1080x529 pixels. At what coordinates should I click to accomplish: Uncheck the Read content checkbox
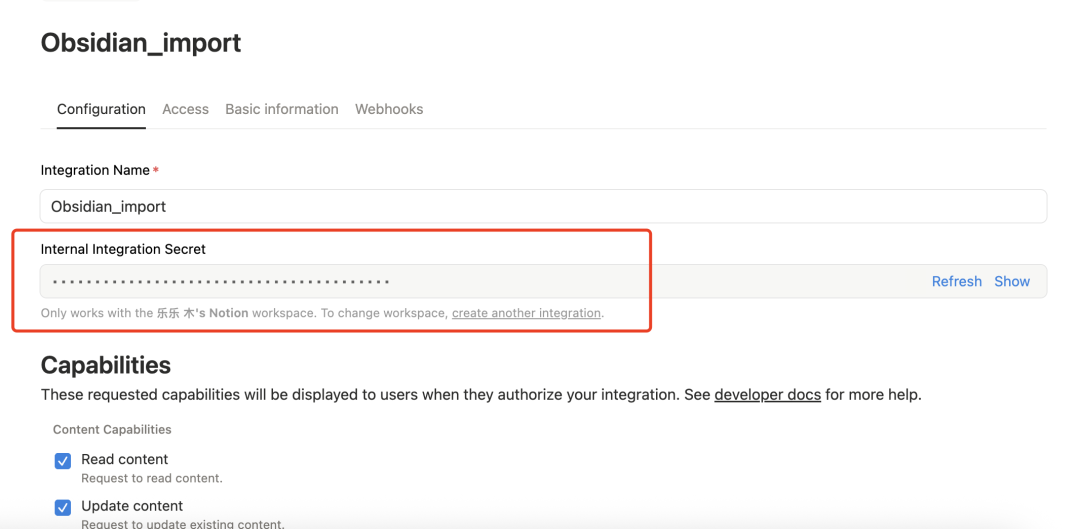pos(63,461)
